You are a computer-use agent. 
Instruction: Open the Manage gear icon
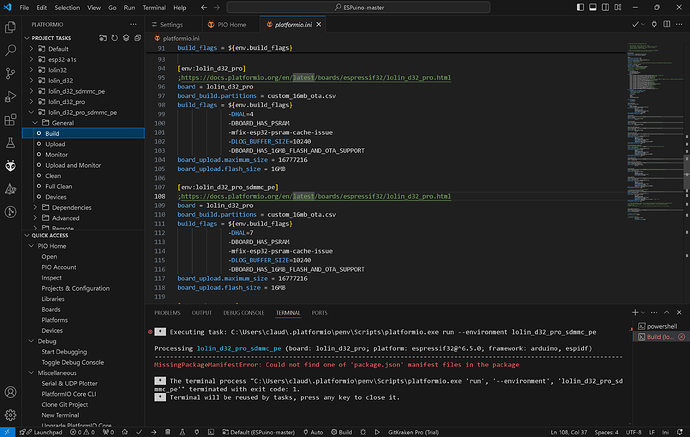click(10, 415)
